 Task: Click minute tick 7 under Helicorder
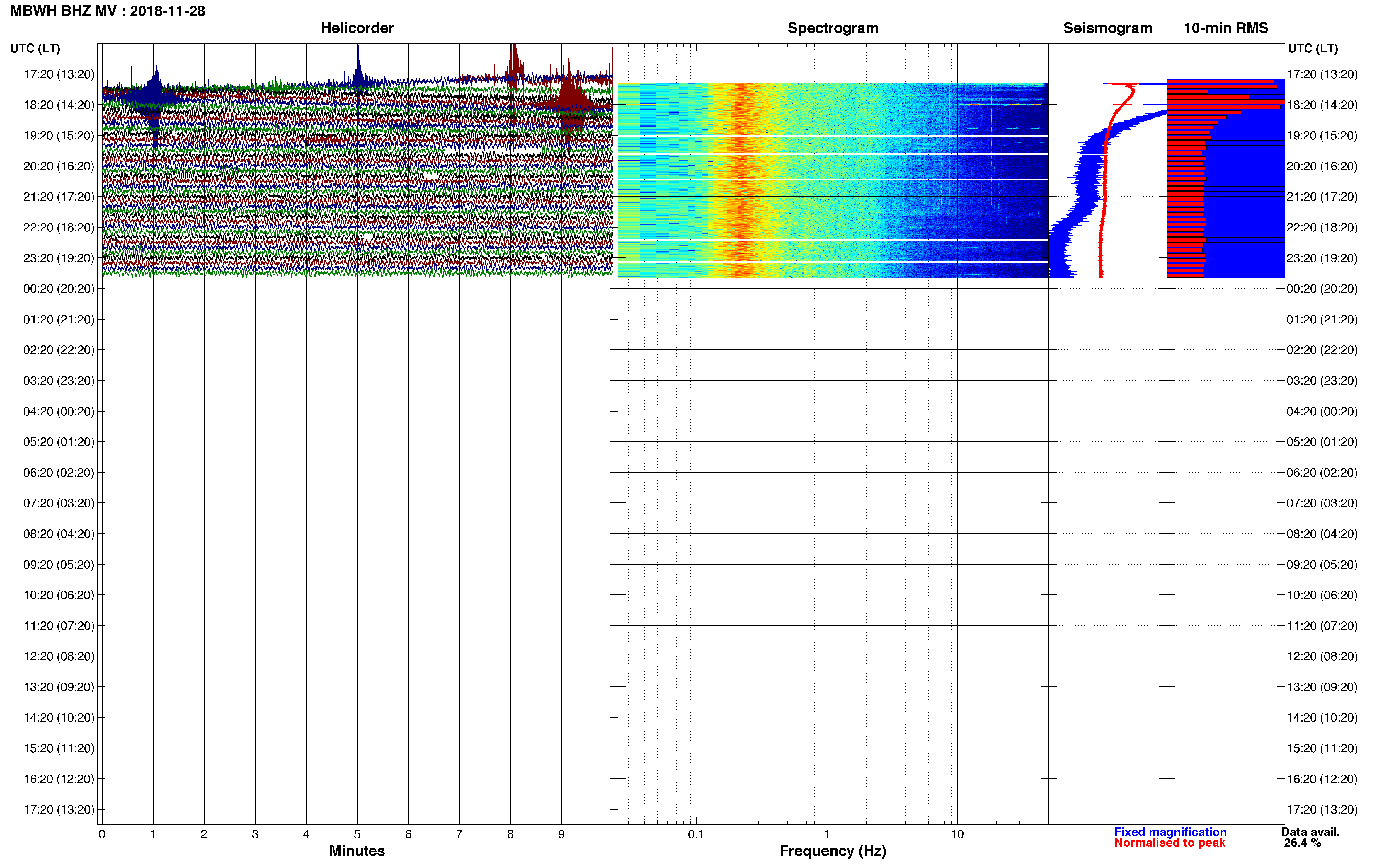tap(459, 834)
